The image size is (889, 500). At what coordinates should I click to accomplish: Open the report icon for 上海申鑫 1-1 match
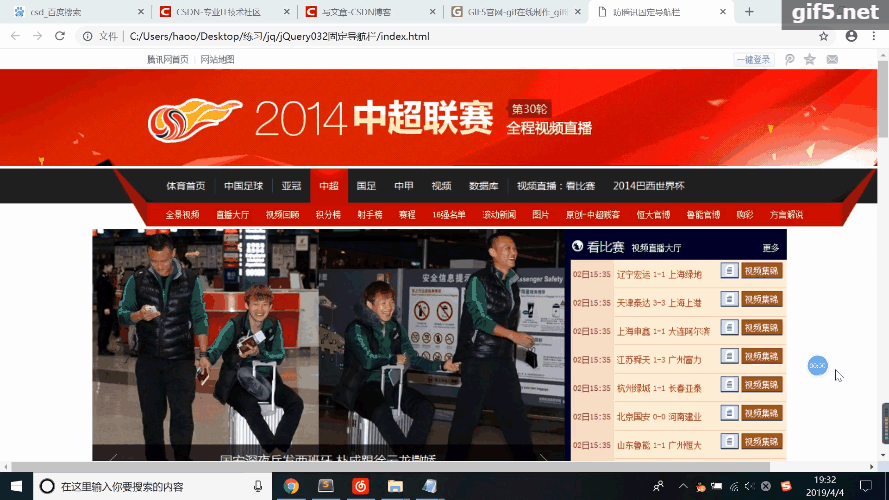click(x=729, y=327)
